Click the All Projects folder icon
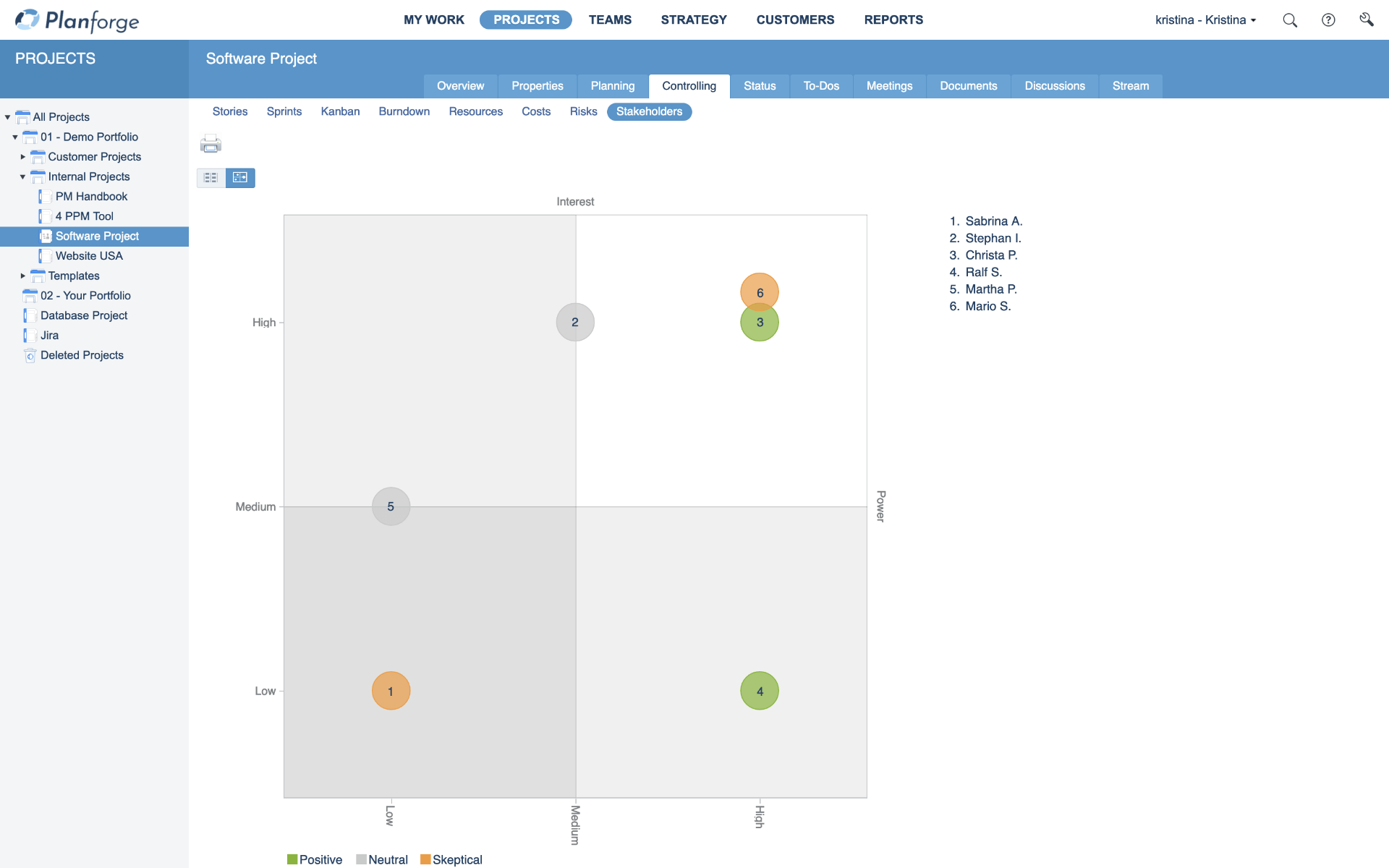1389x868 pixels. click(x=22, y=117)
